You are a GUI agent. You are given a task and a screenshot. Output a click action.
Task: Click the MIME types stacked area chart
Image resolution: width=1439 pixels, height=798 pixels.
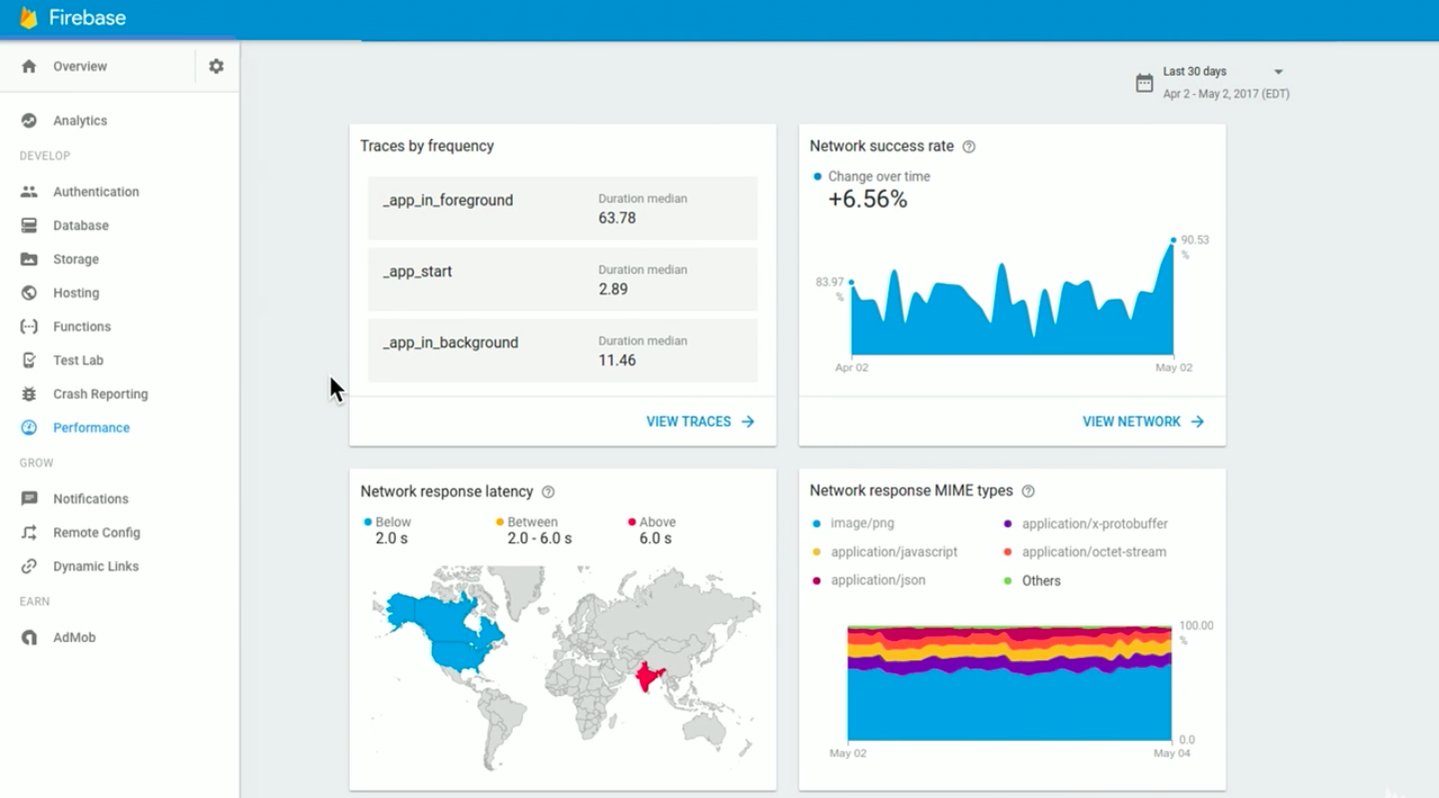click(x=1009, y=683)
